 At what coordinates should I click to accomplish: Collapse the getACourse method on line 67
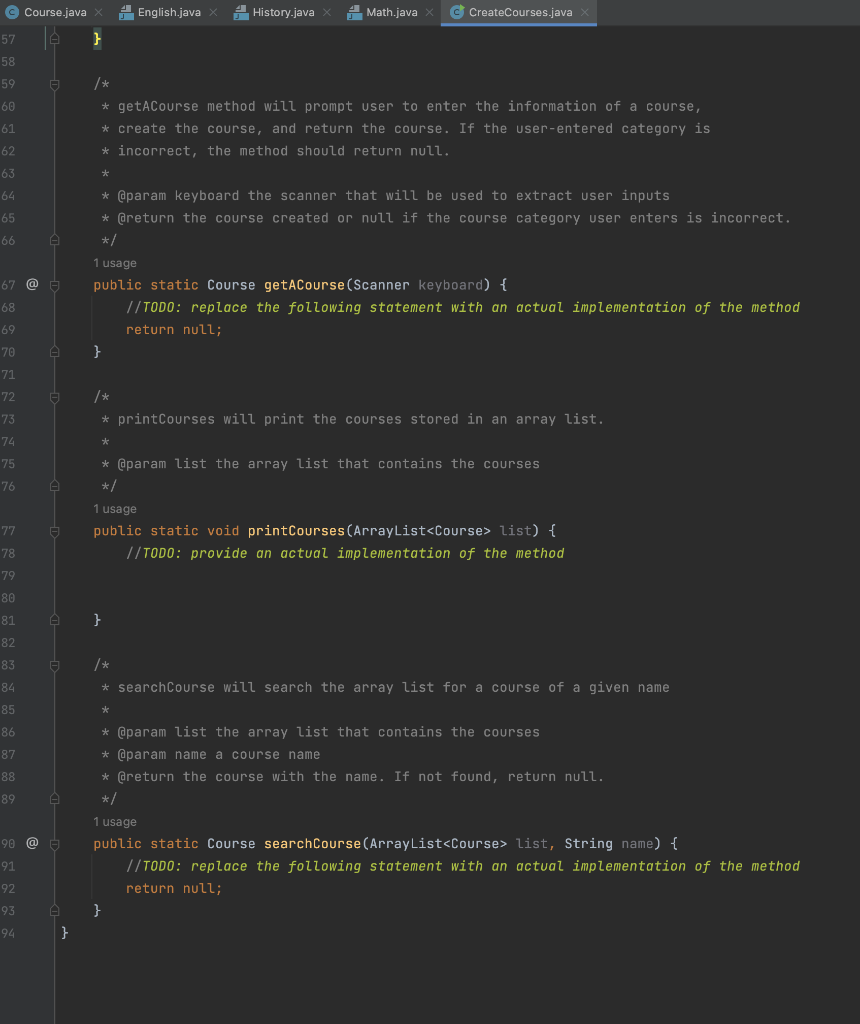pyautogui.click(x=55, y=285)
